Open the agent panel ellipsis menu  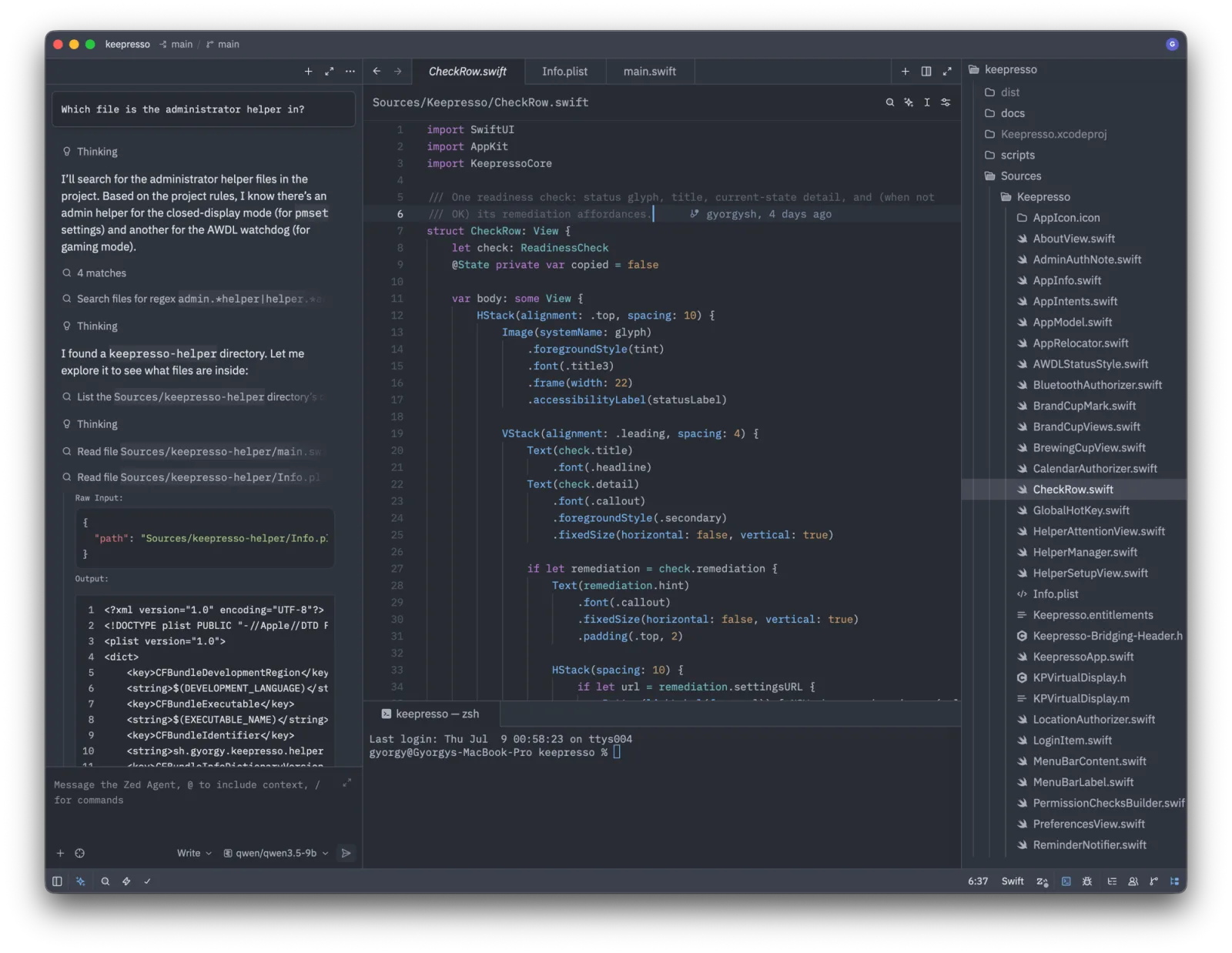(x=350, y=71)
